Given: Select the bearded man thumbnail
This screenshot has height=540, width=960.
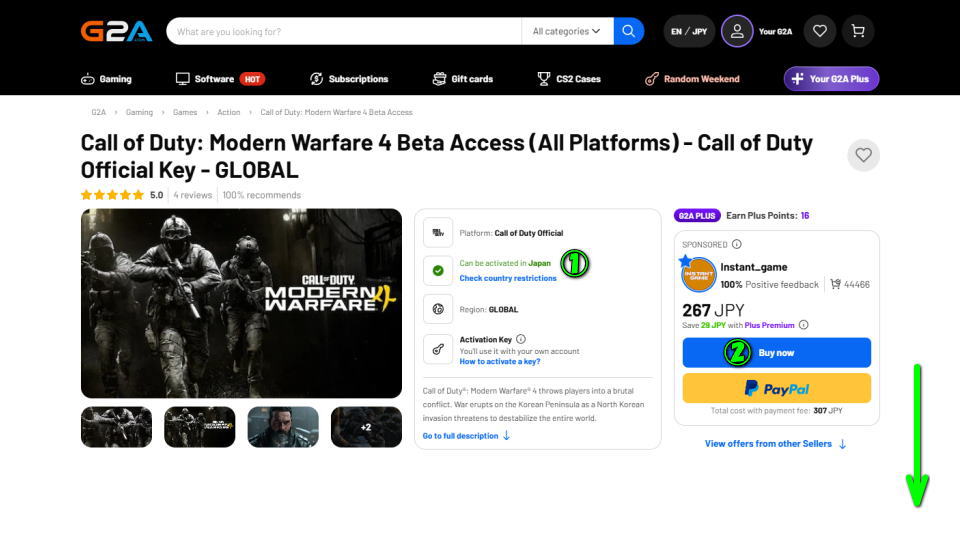Looking at the screenshot, I should (283, 427).
